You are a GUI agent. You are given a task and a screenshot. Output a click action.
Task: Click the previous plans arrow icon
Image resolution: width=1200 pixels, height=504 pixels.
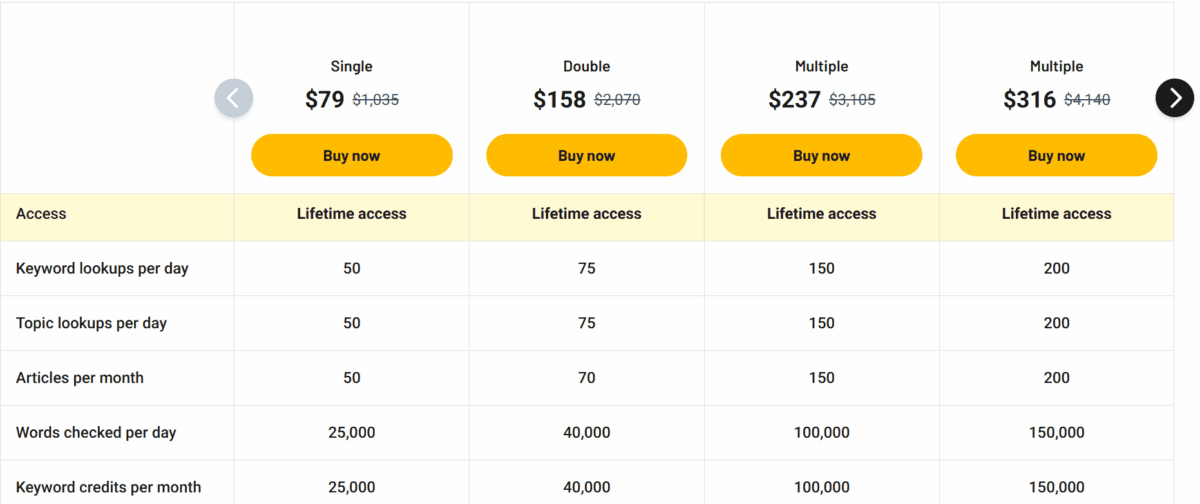tap(234, 98)
